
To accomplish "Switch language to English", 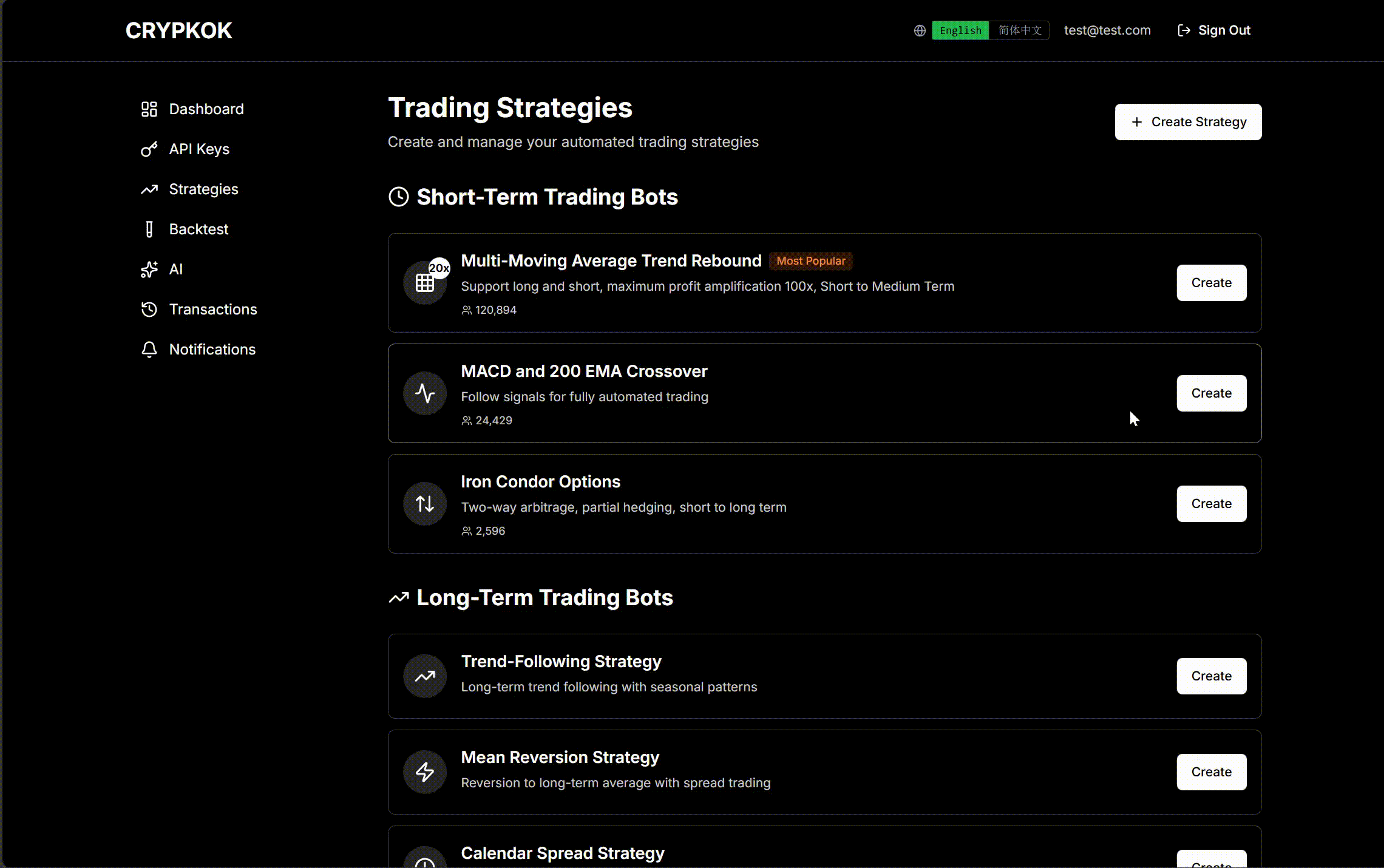I will point(960,30).
